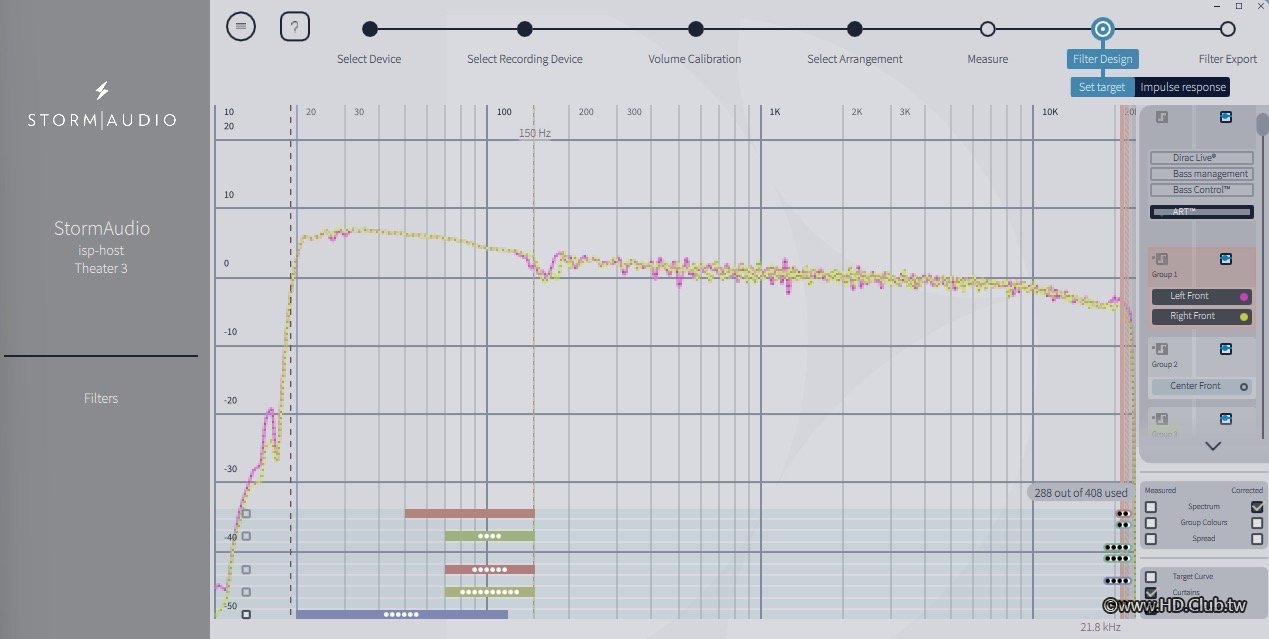1269x639 pixels.
Task: Click the blue link icon above Dirac Live
Action: coord(1226,117)
